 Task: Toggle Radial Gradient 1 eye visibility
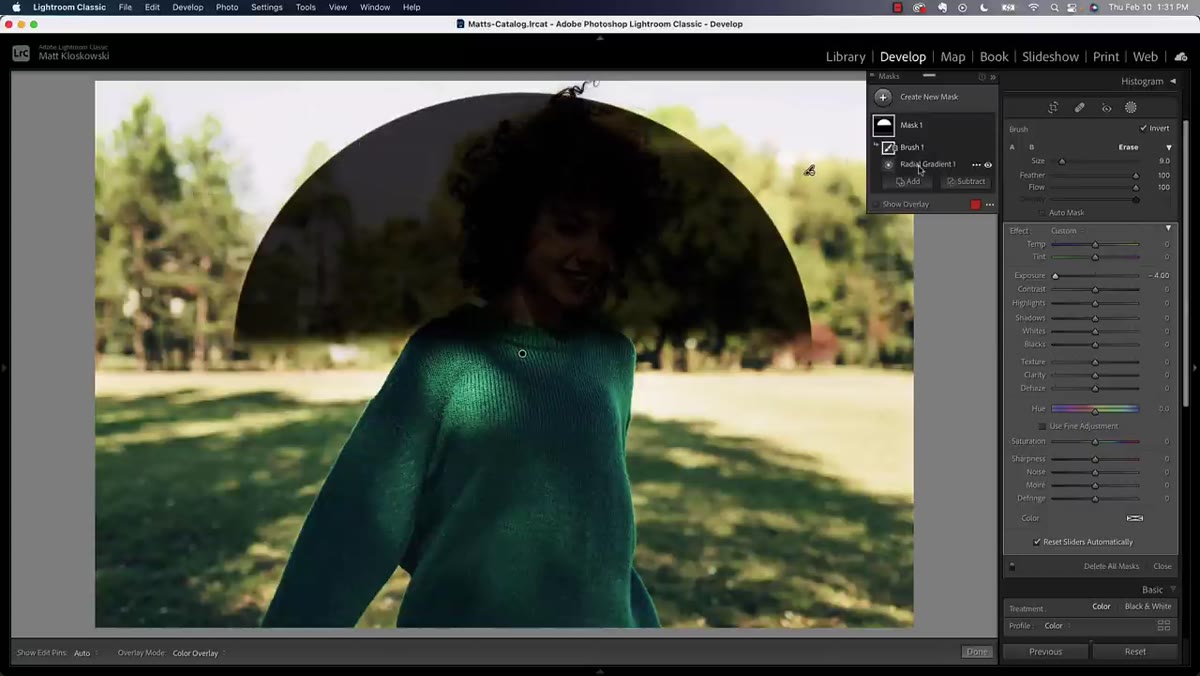click(x=988, y=165)
